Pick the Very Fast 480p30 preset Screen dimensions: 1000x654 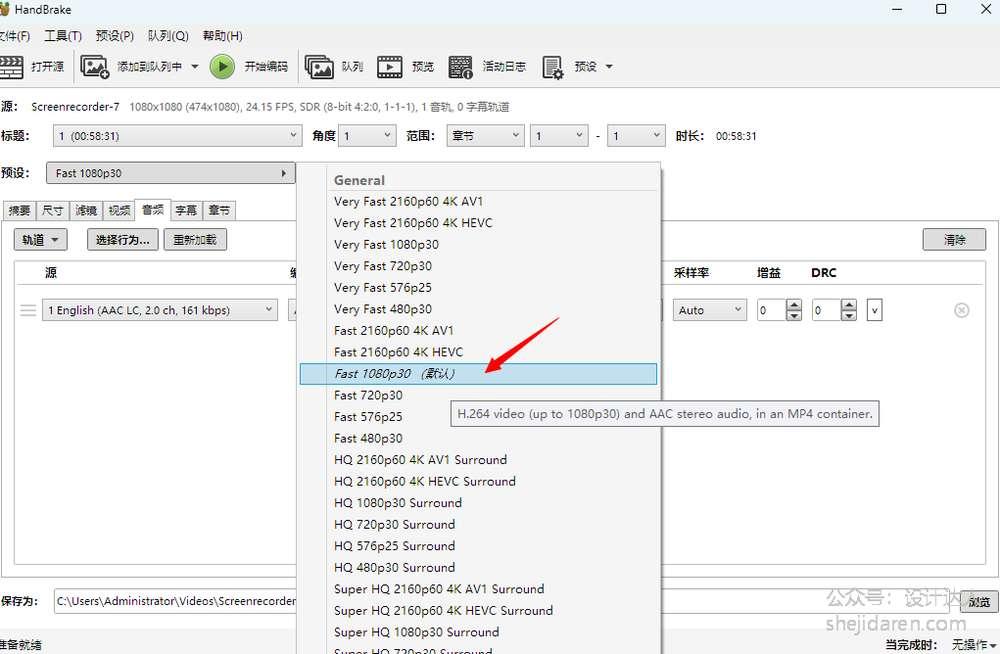(x=478, y=309)
